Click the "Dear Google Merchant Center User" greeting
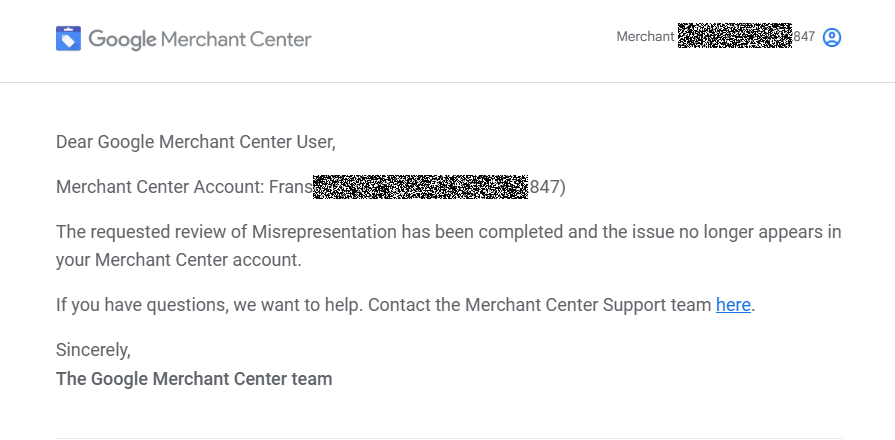This screenshot has width=895, height=440. click(196, 142)
